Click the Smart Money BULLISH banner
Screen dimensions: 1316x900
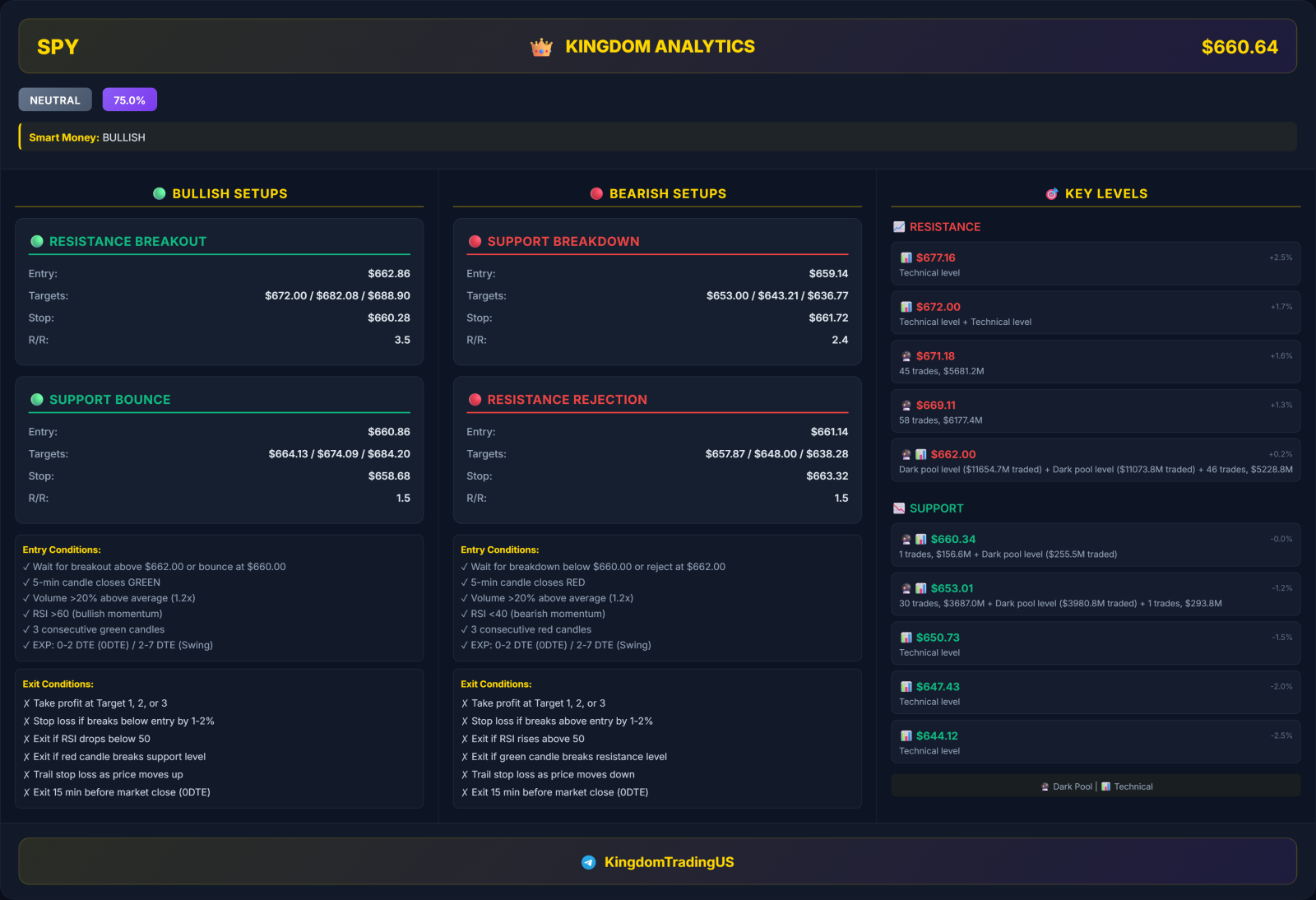pyautogui.click(x=657, y=137)
